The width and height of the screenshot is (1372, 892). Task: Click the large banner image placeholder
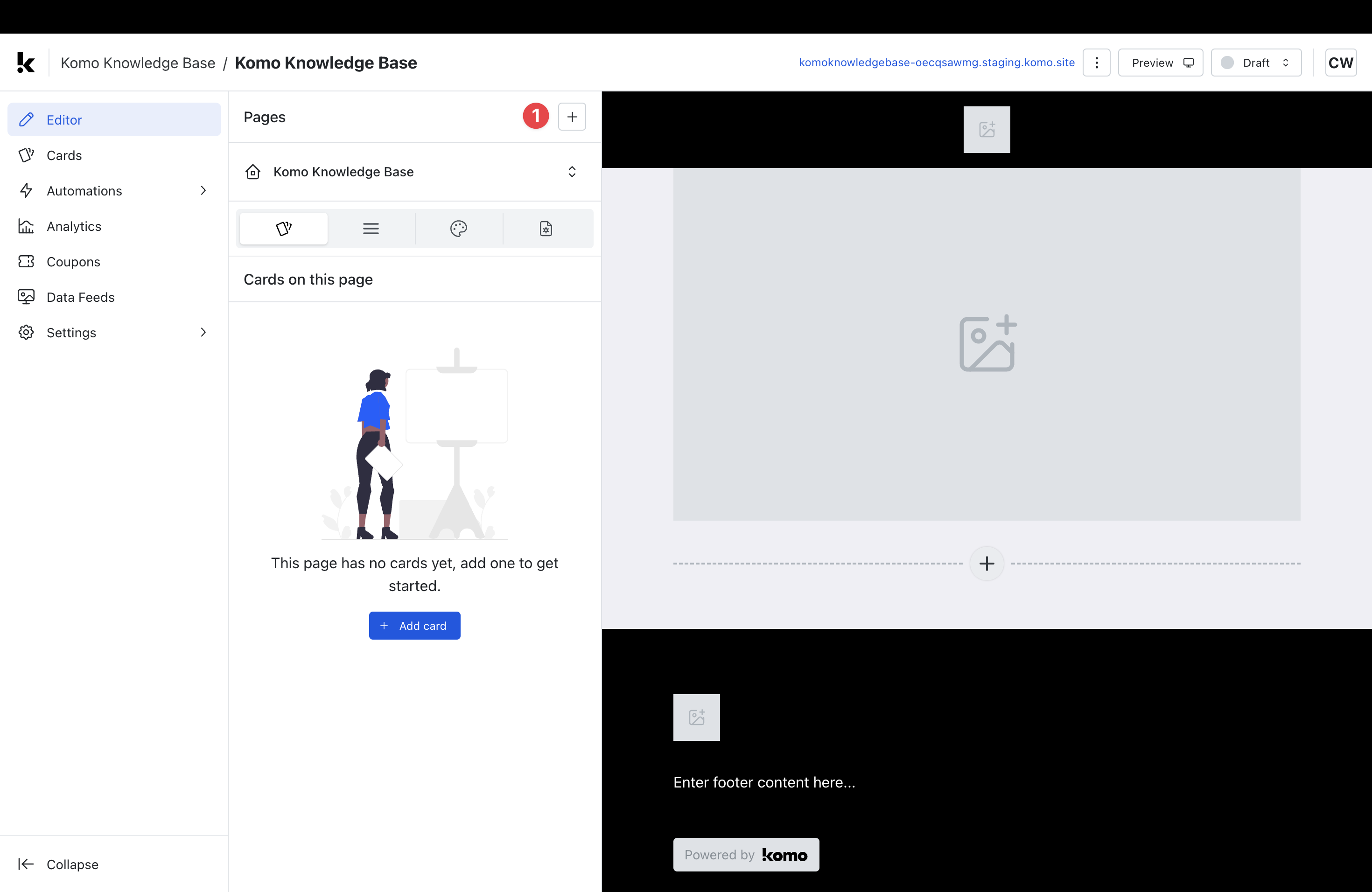coord(987,344)
